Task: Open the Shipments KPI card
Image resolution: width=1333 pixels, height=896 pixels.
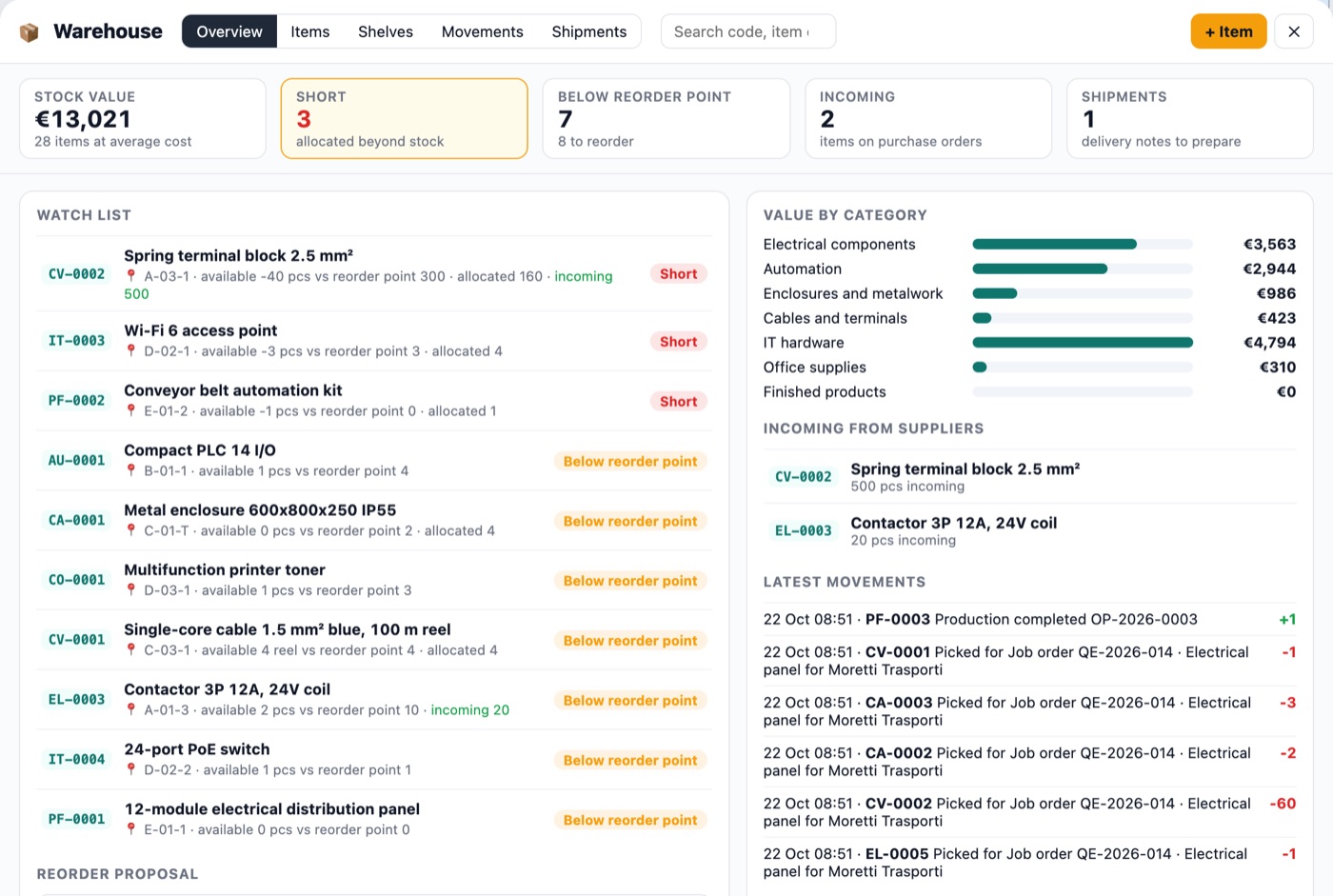Action: coord(1190,119)
